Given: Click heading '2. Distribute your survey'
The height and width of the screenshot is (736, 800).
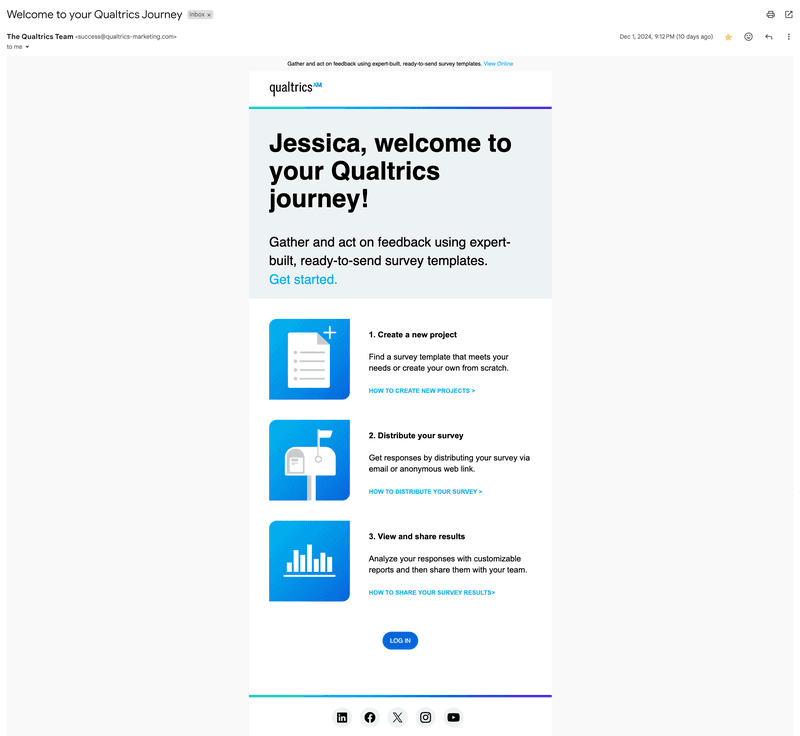Looking at the screenshot, I should pos(416,436).
